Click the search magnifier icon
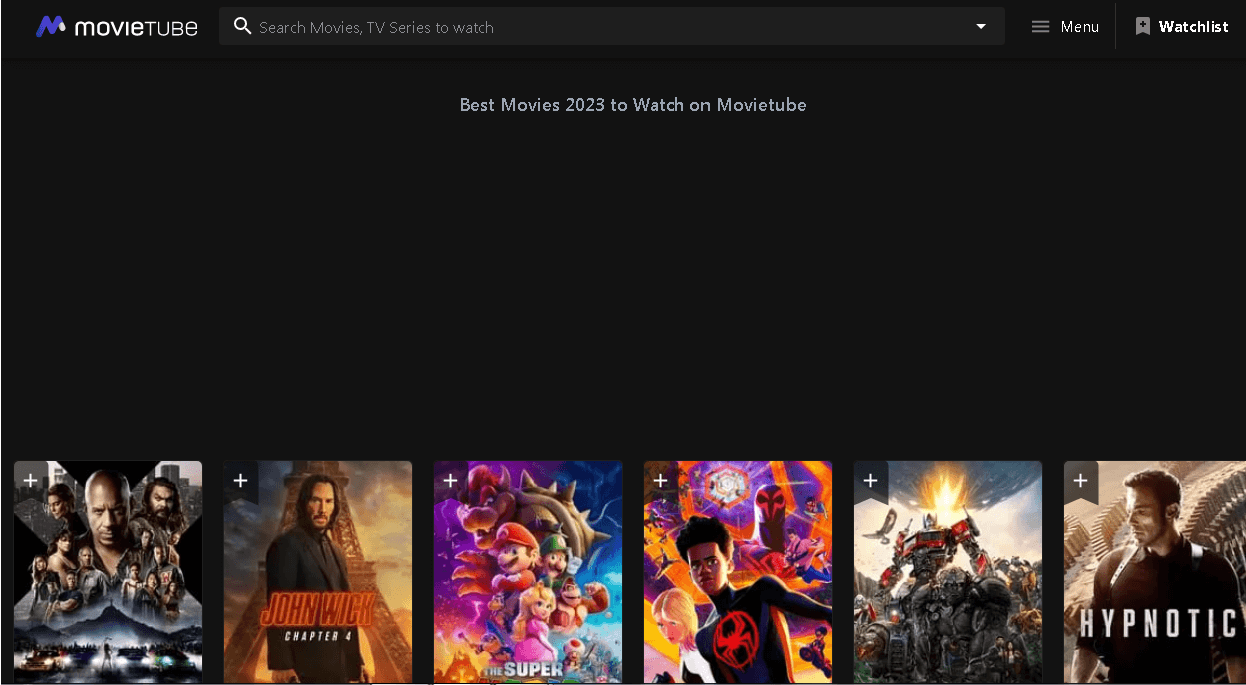1246x685 pixels. (x=242, y=26)
